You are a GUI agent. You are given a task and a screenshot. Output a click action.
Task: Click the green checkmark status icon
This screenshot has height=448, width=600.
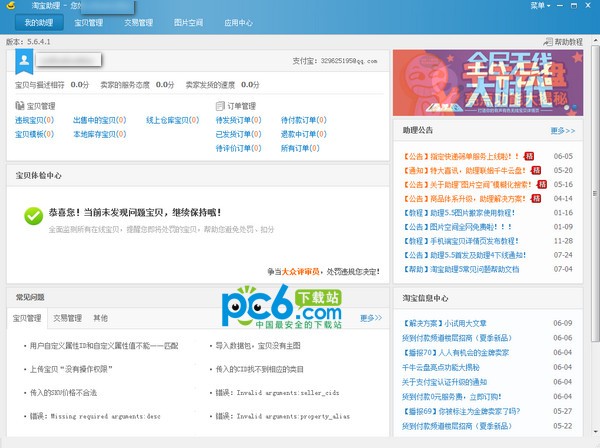[31, 212]
